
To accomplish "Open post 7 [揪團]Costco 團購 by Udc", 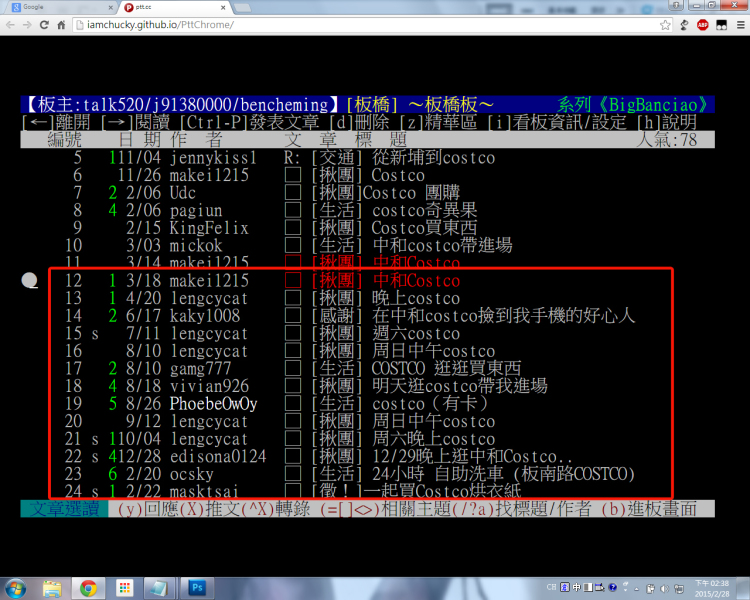I will point(367,193).
